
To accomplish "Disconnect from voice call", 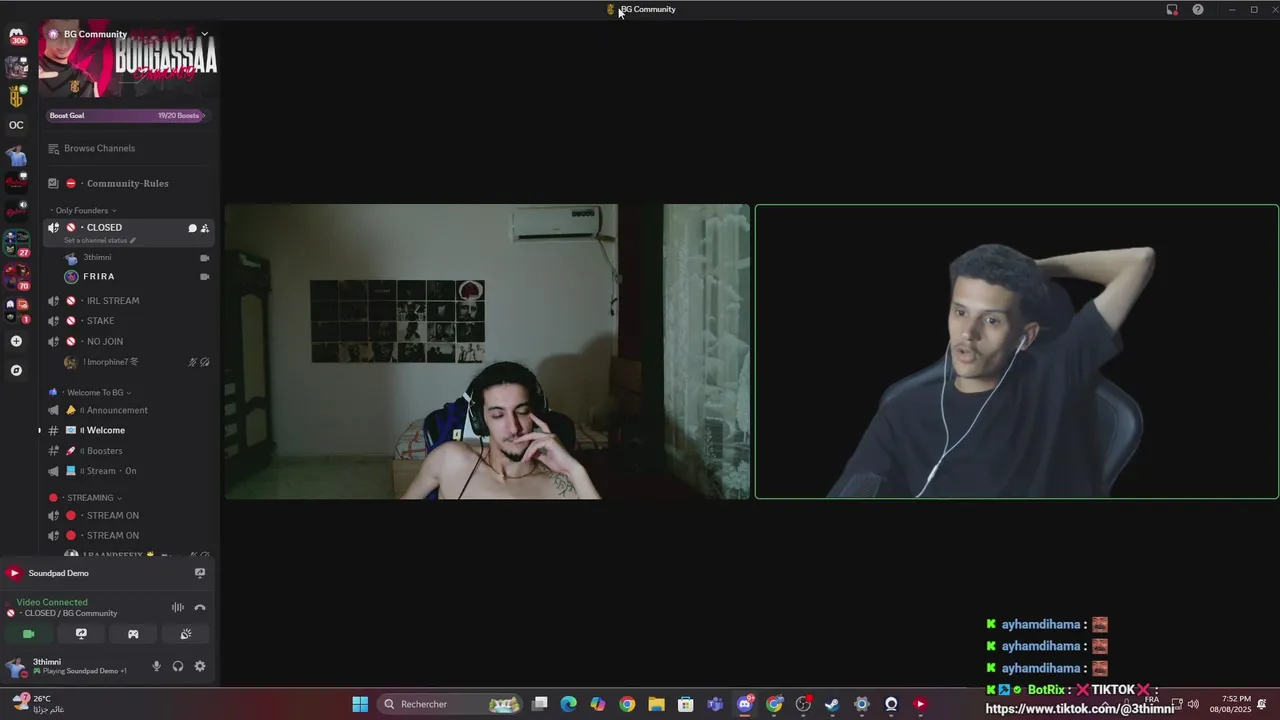I will [200, 607].
